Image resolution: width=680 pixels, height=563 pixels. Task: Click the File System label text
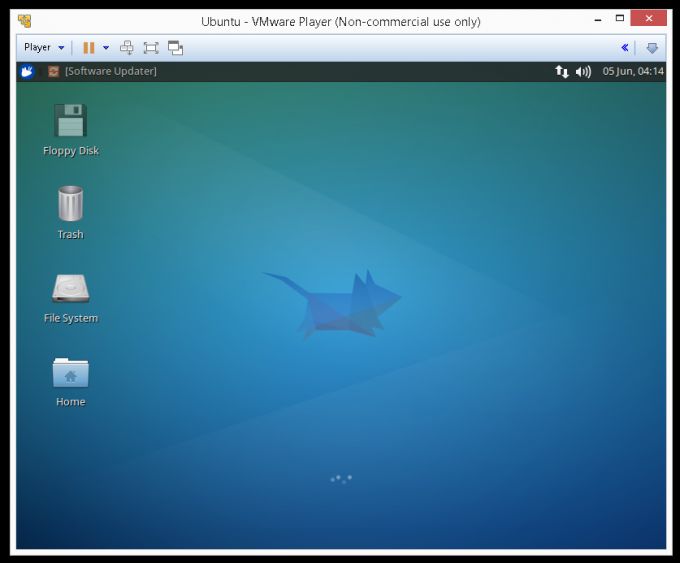(71, 318)
